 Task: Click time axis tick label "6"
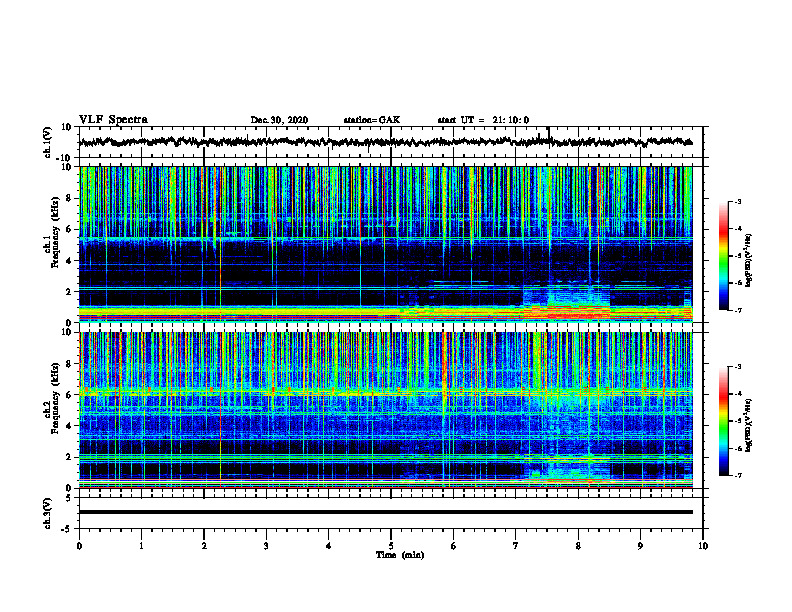pos(454,546)
